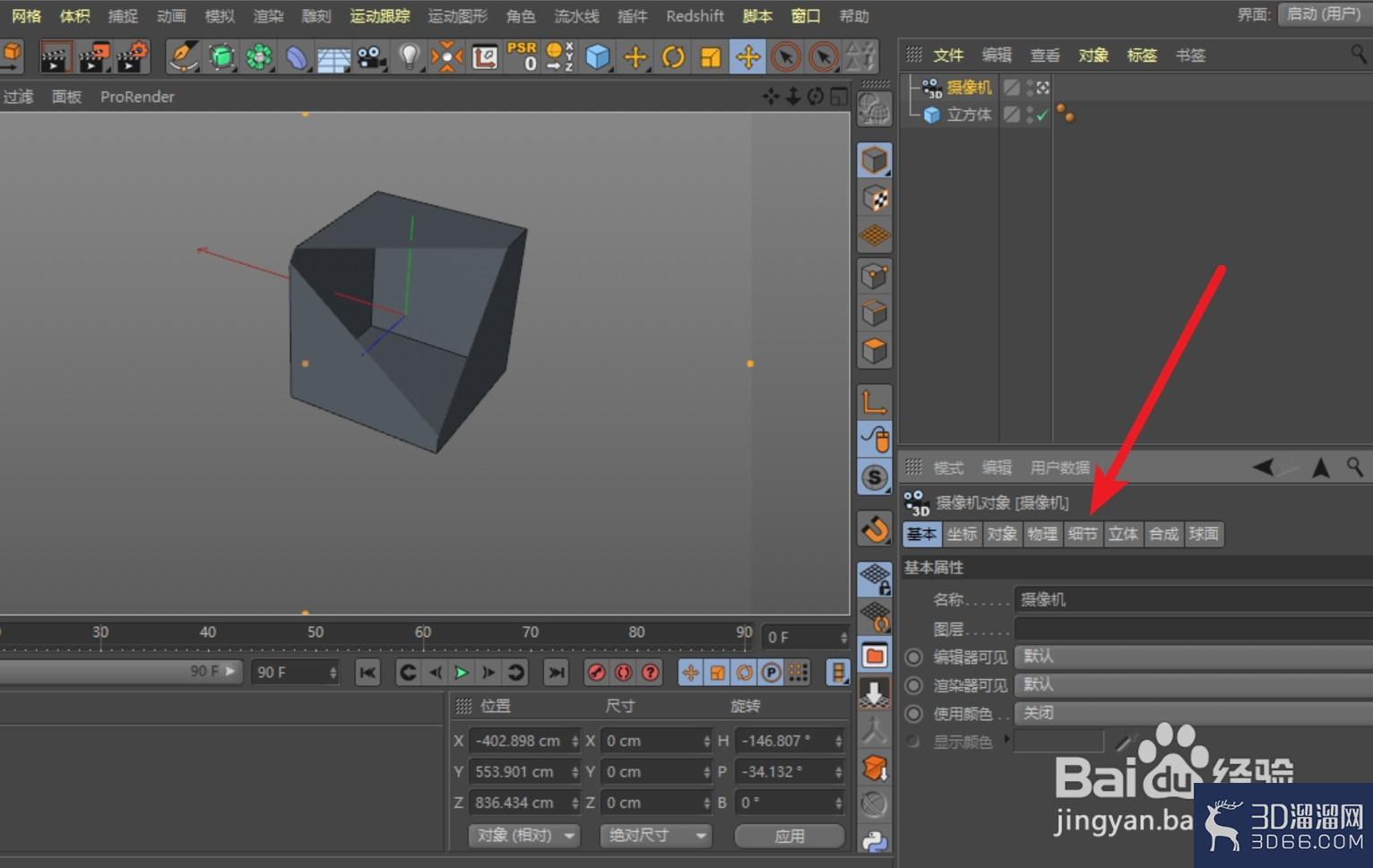Select Points mode icon
The height and width of the screenshot is (868, 1373).
point(874,275)
